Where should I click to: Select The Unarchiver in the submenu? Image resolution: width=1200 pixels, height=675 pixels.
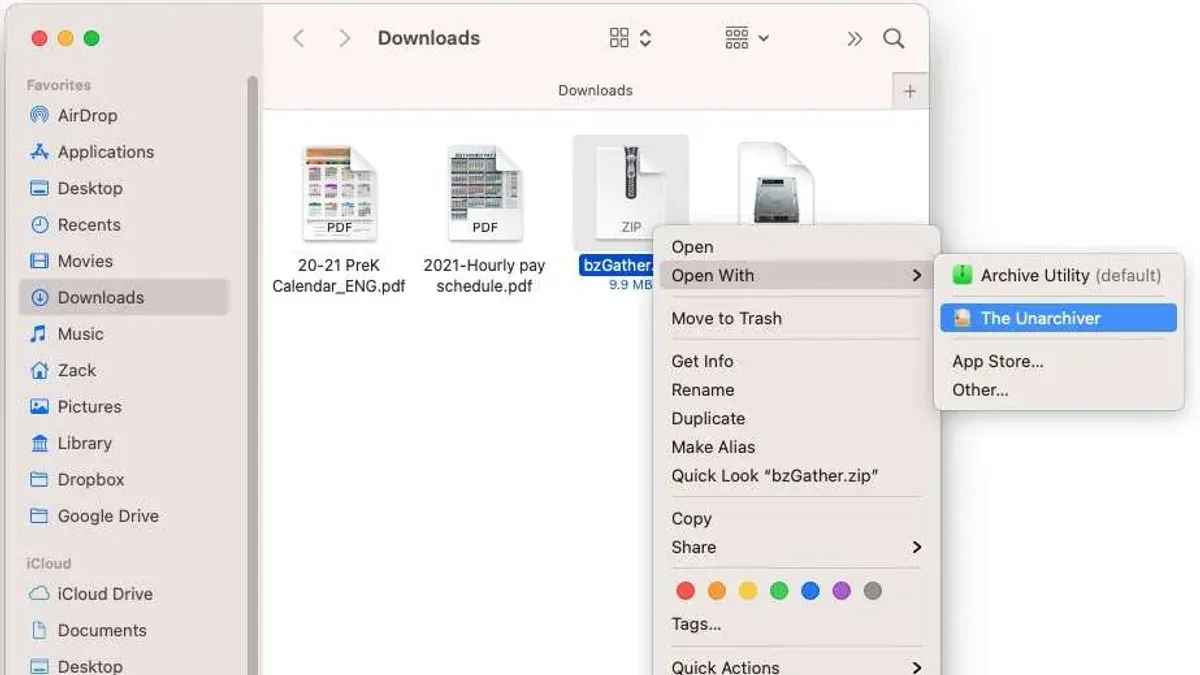coord(1058,318)
